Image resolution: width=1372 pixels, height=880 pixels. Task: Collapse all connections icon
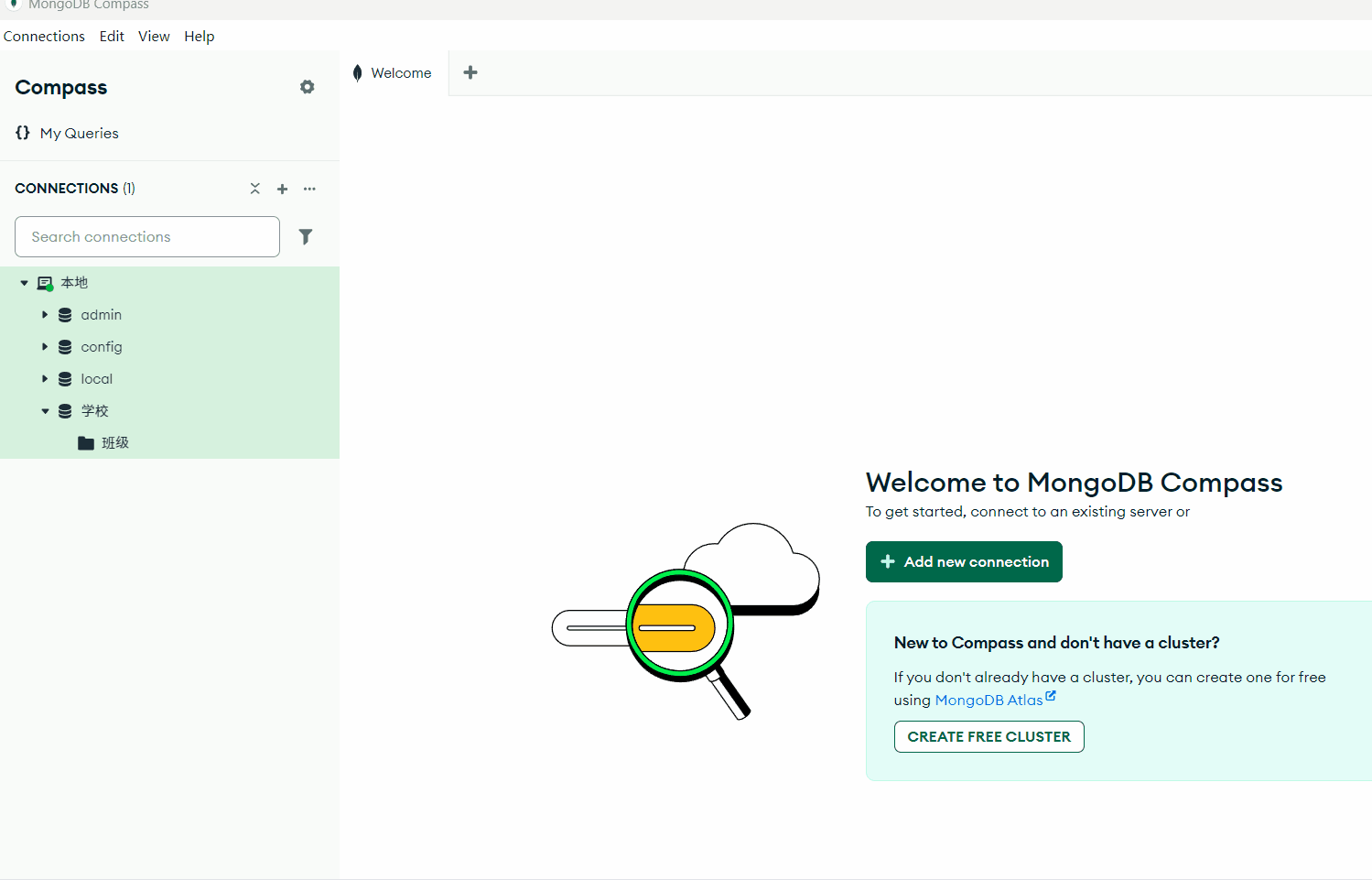click(255, 189)
